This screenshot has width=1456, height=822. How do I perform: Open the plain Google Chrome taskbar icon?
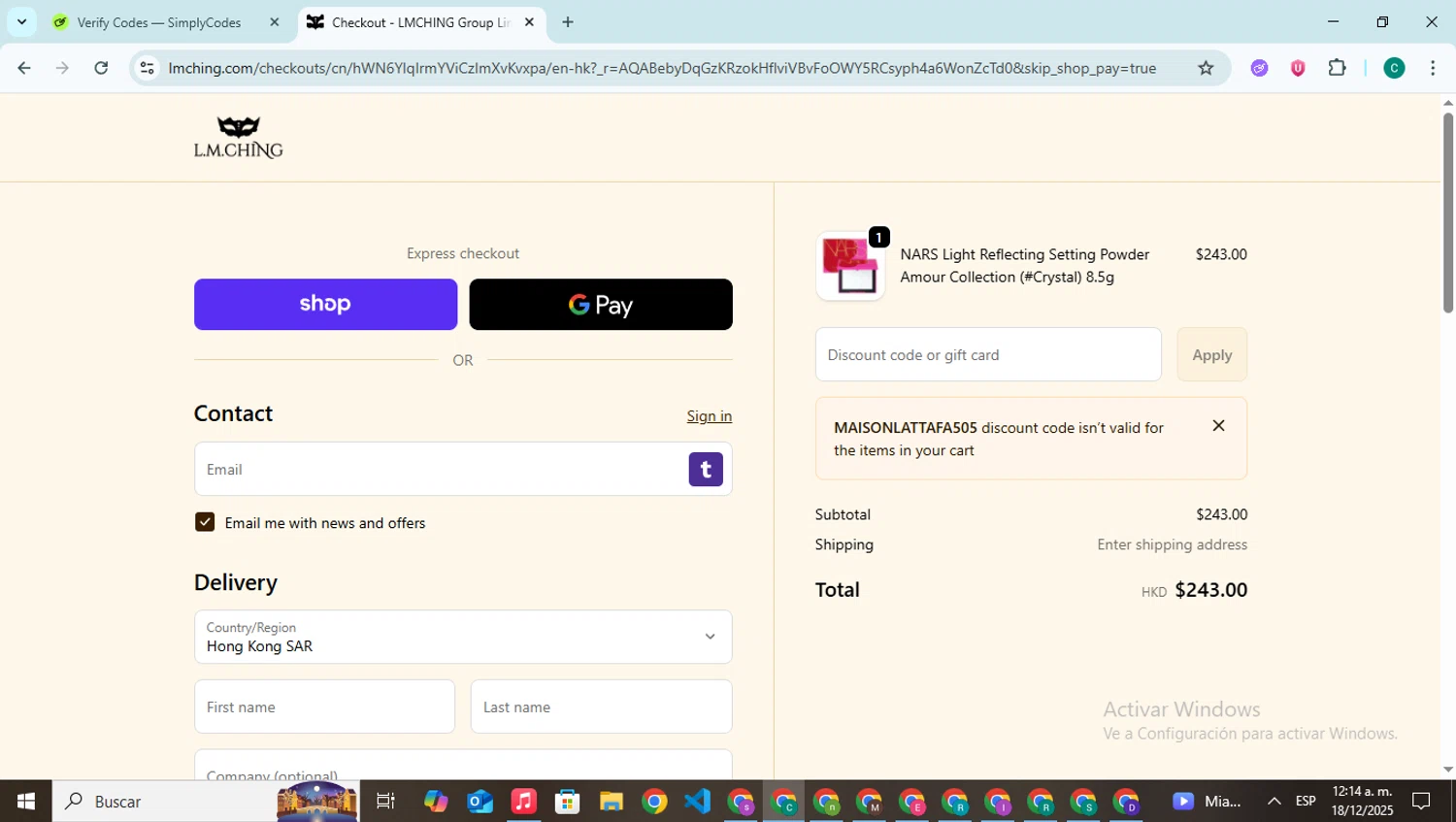point(654,801)
